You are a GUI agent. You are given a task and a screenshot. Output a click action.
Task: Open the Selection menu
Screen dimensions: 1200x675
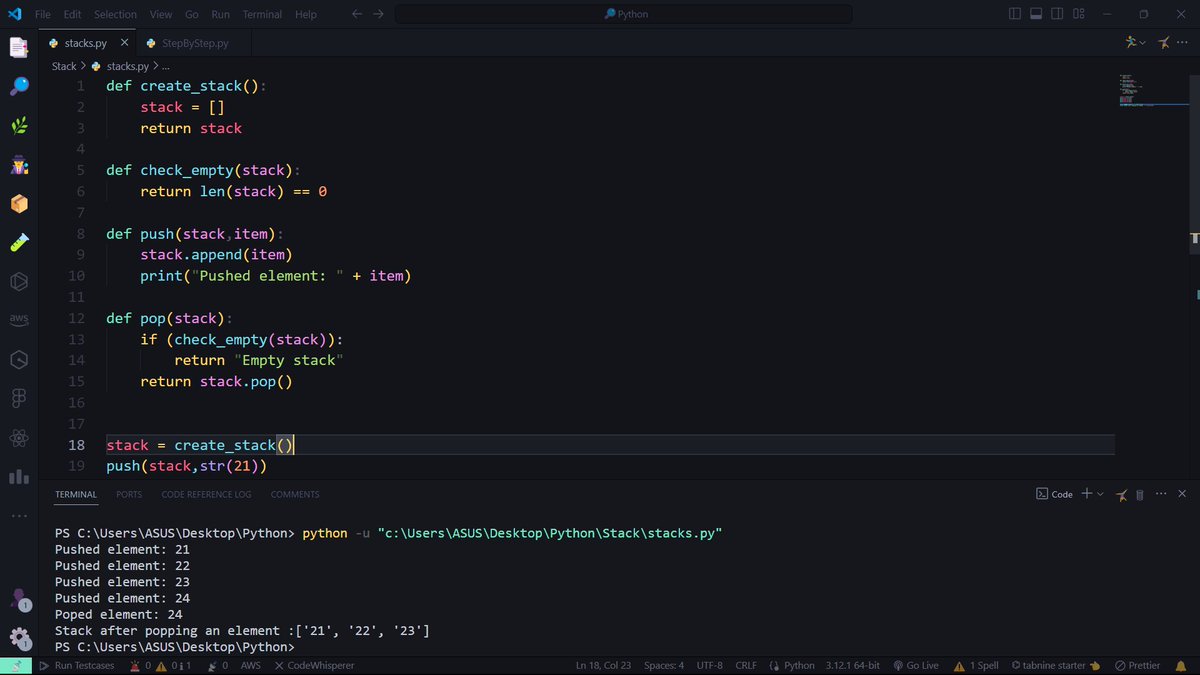(116, 14)
